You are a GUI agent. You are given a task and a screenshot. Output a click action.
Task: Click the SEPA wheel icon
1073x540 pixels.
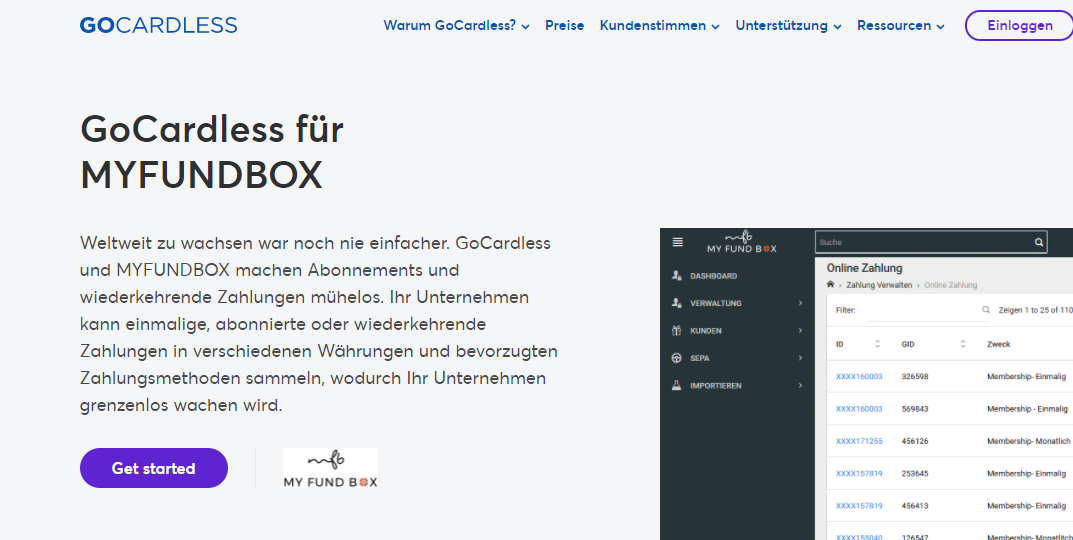pyautogui.click(x=677, y=358)
